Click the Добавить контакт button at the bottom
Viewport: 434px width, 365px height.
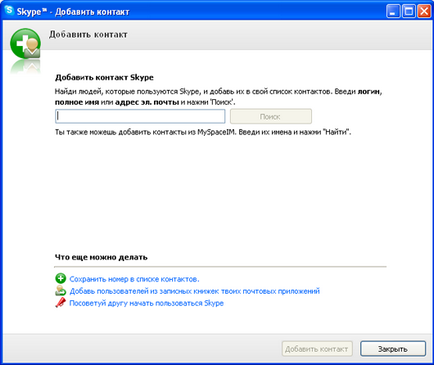point(317,349)
